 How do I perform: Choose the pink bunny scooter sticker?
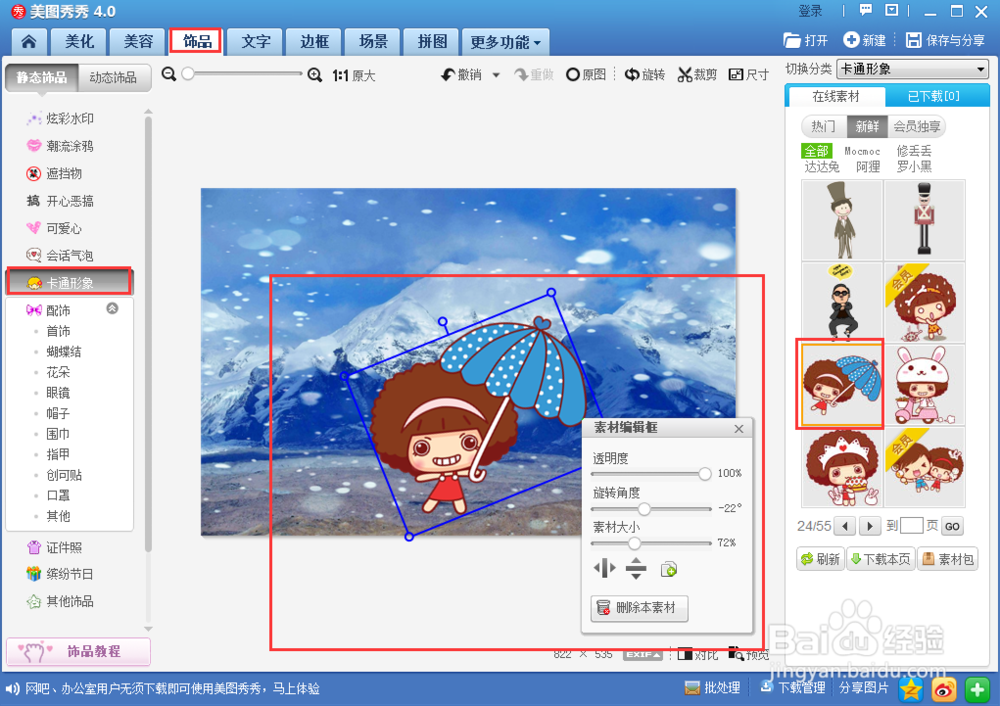pyautogui.click(x=925, y=385)
